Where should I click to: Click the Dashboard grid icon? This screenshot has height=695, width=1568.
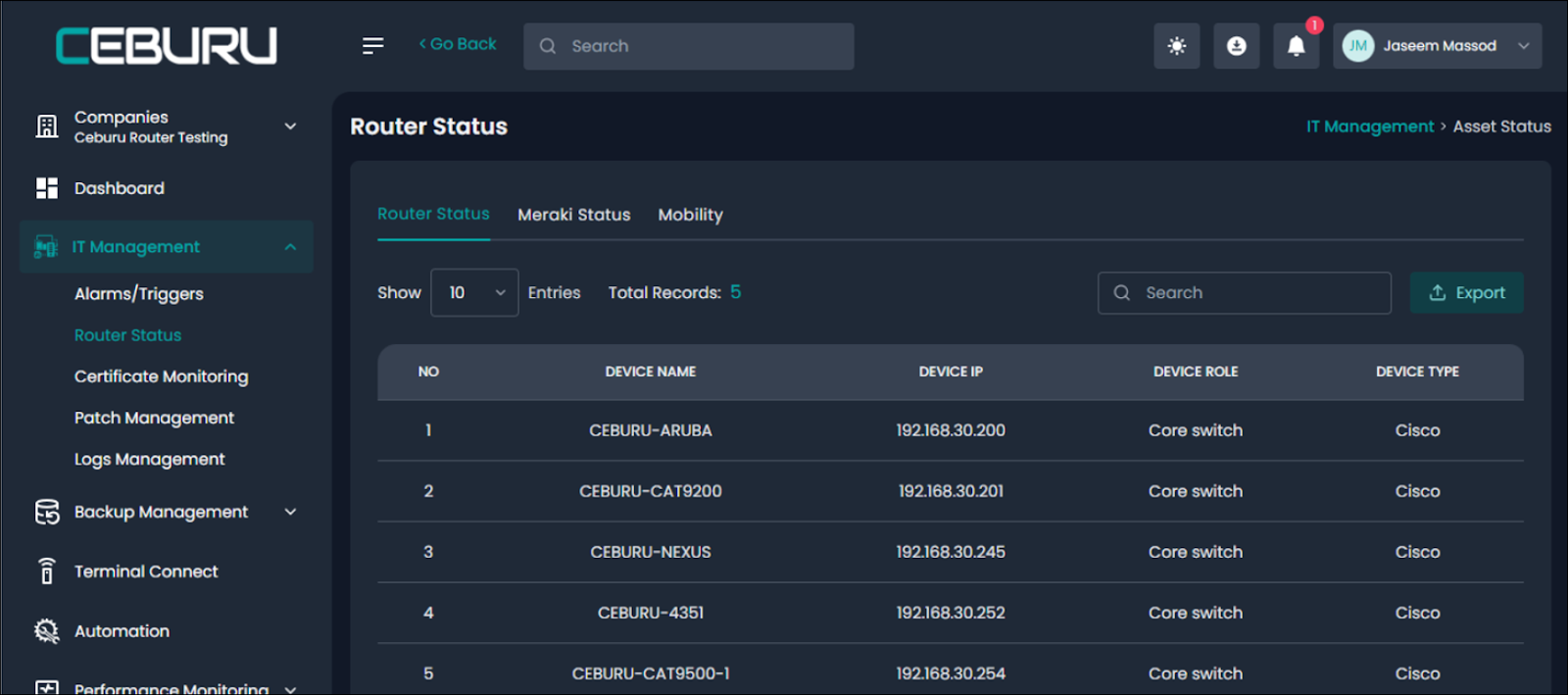point(47,188)
